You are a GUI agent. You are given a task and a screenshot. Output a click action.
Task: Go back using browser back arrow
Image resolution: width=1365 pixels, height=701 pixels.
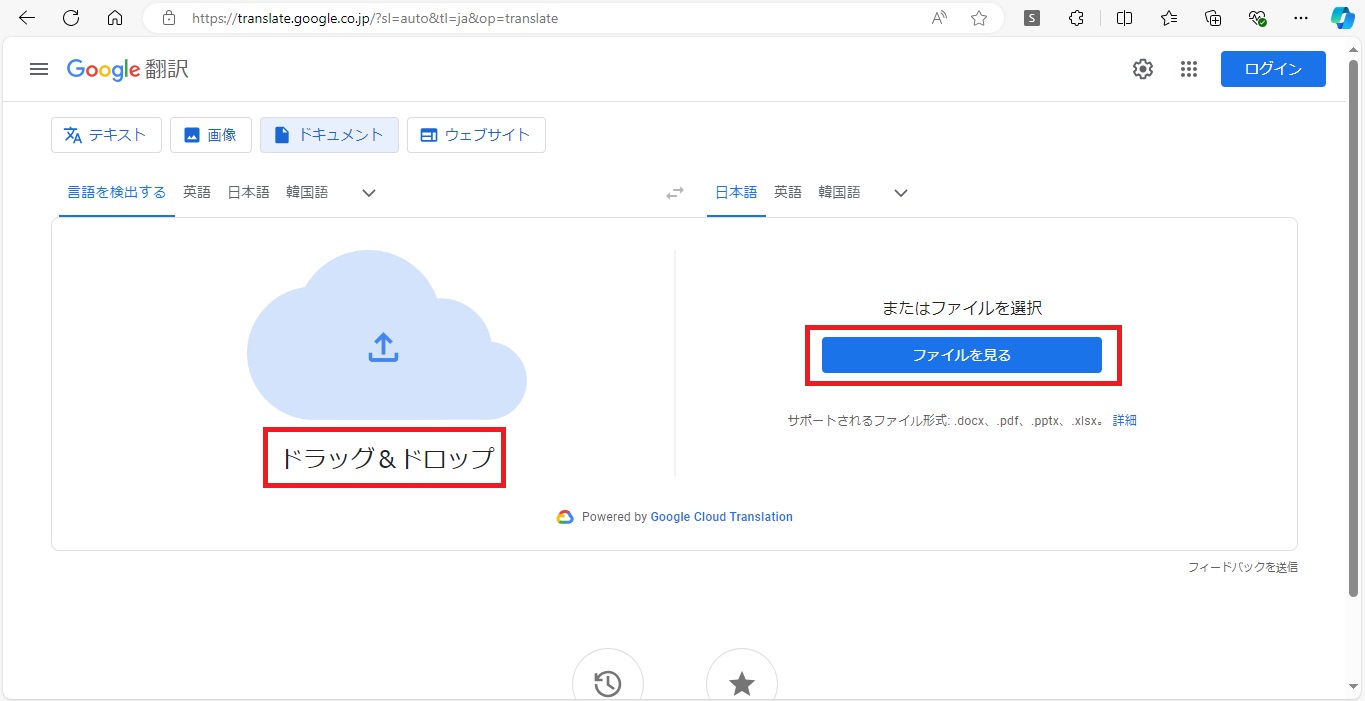(27, 18)
